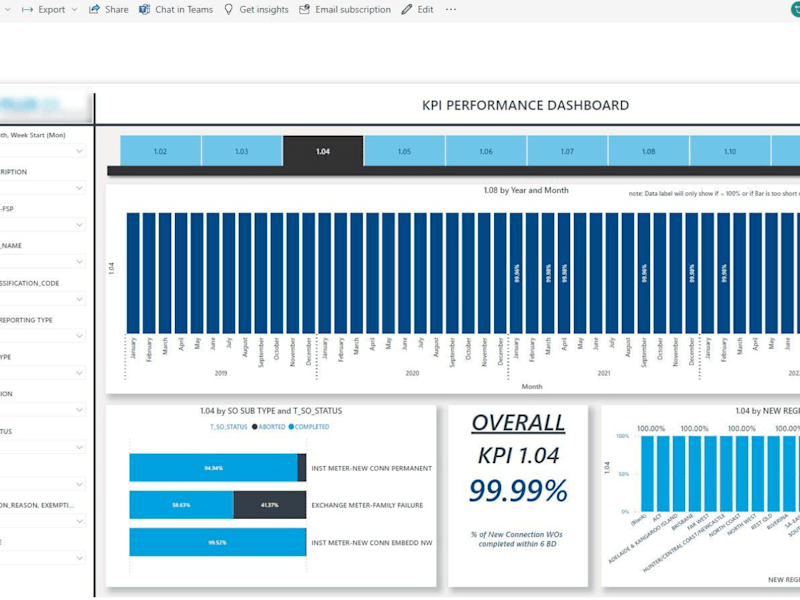Select the 1.08 KPI tab

click(648, 151)
